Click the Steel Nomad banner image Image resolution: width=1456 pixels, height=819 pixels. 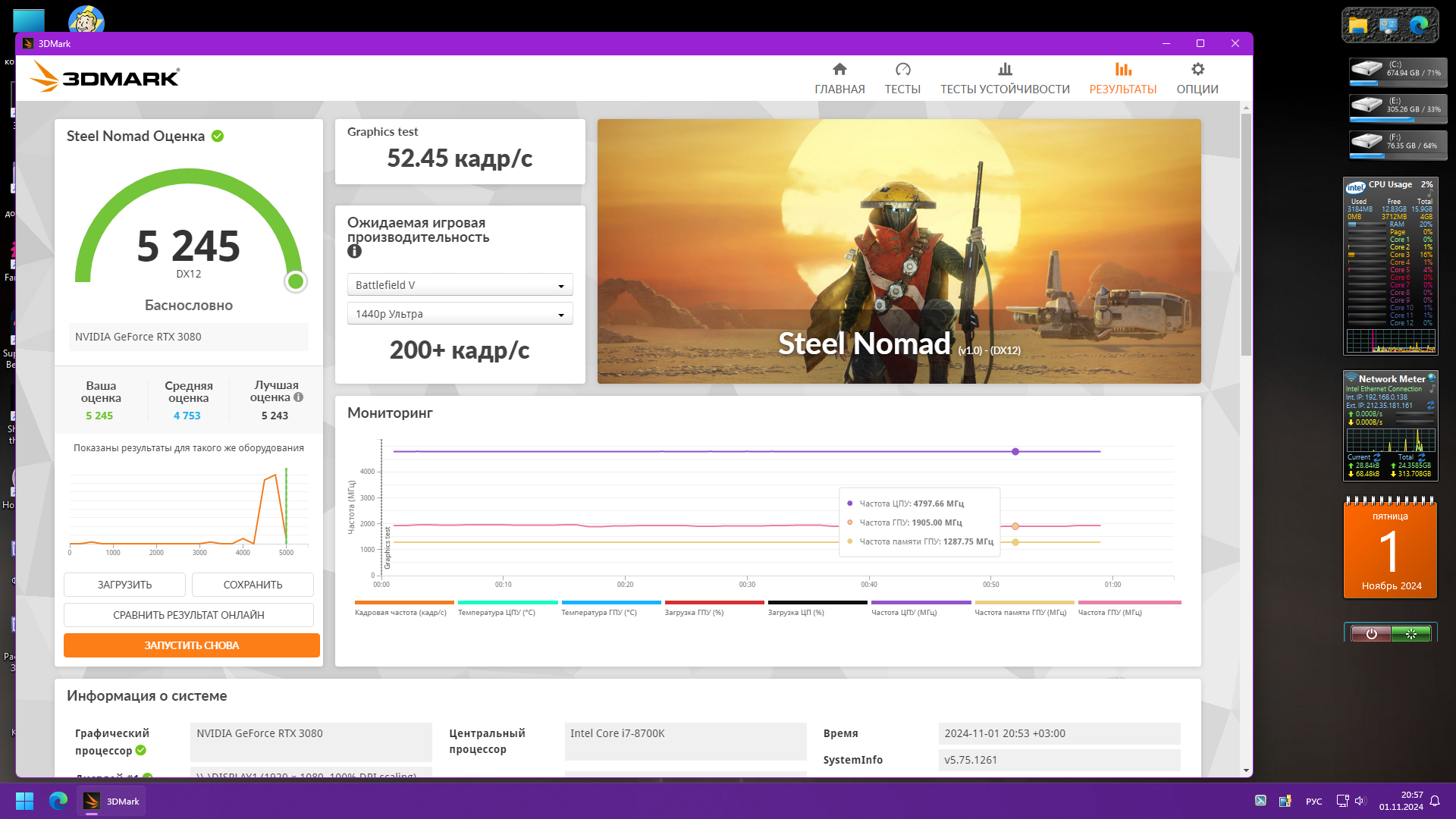coord(899,251)
